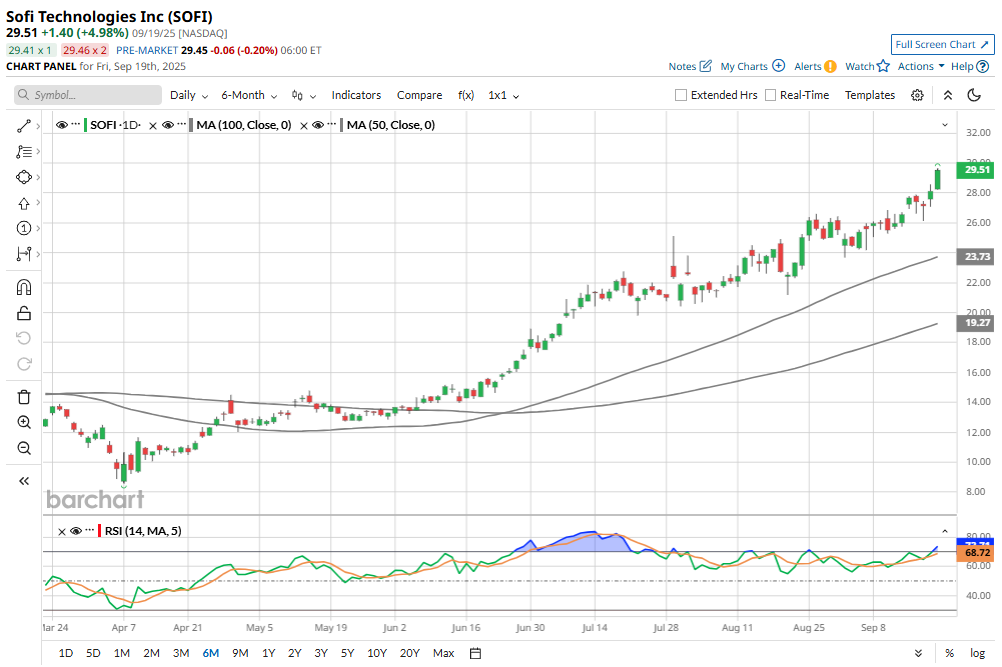Open the Templates menu
The height and width of the screenshot is (667, 1002).
click(x=870, y=95)
